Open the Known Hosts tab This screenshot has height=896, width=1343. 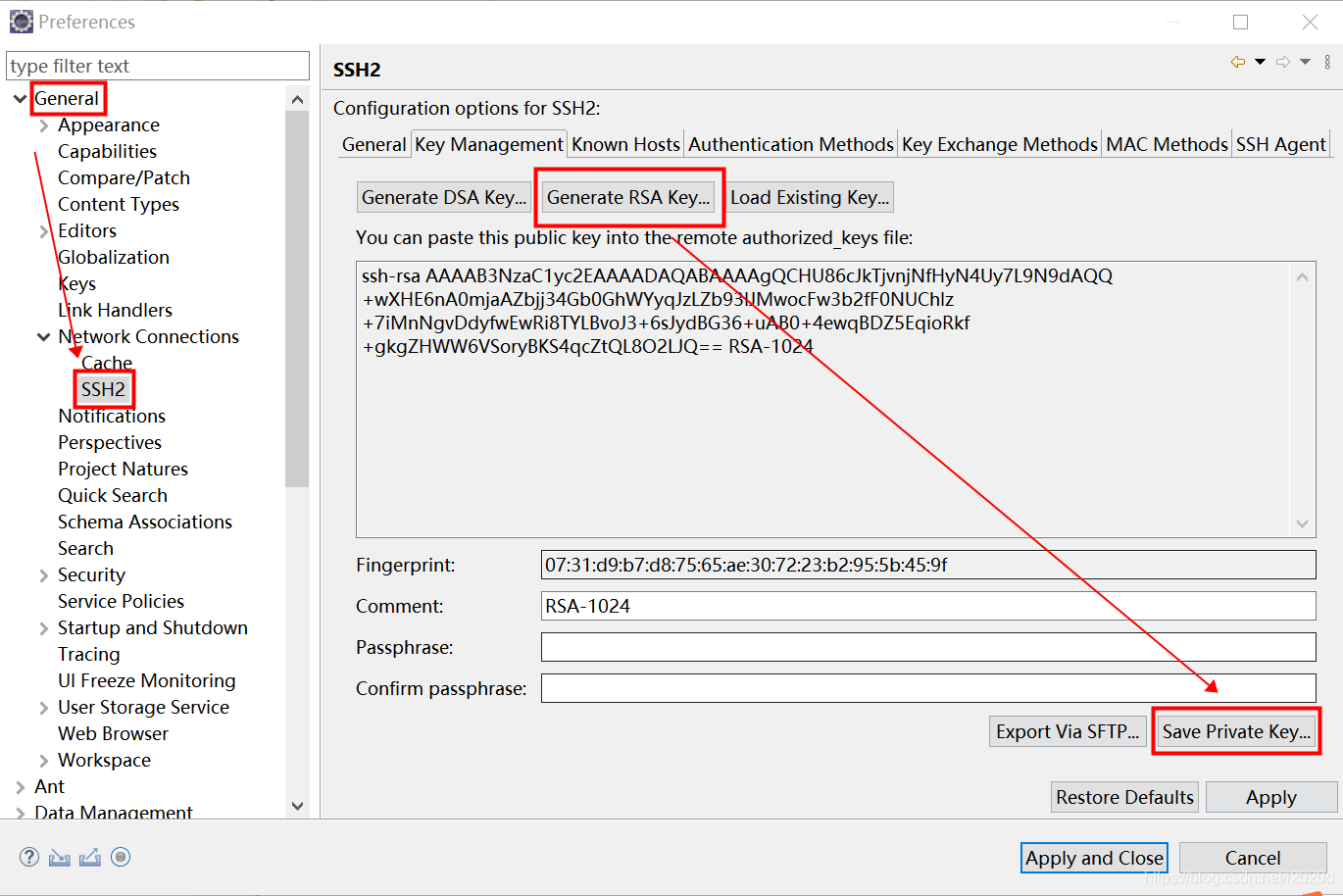(625, 144)
